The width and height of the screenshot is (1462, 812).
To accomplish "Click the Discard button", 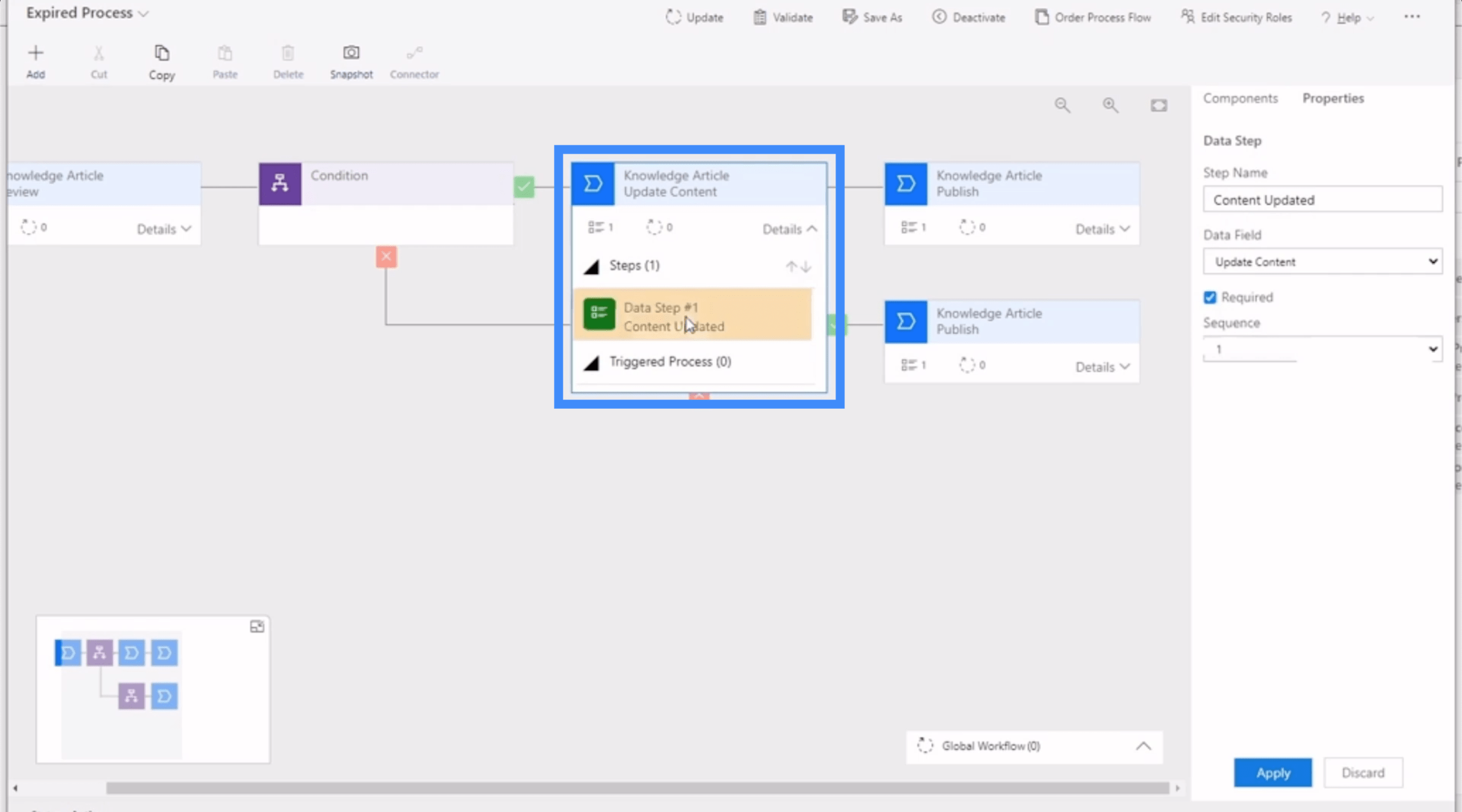I will point(1363,773).
